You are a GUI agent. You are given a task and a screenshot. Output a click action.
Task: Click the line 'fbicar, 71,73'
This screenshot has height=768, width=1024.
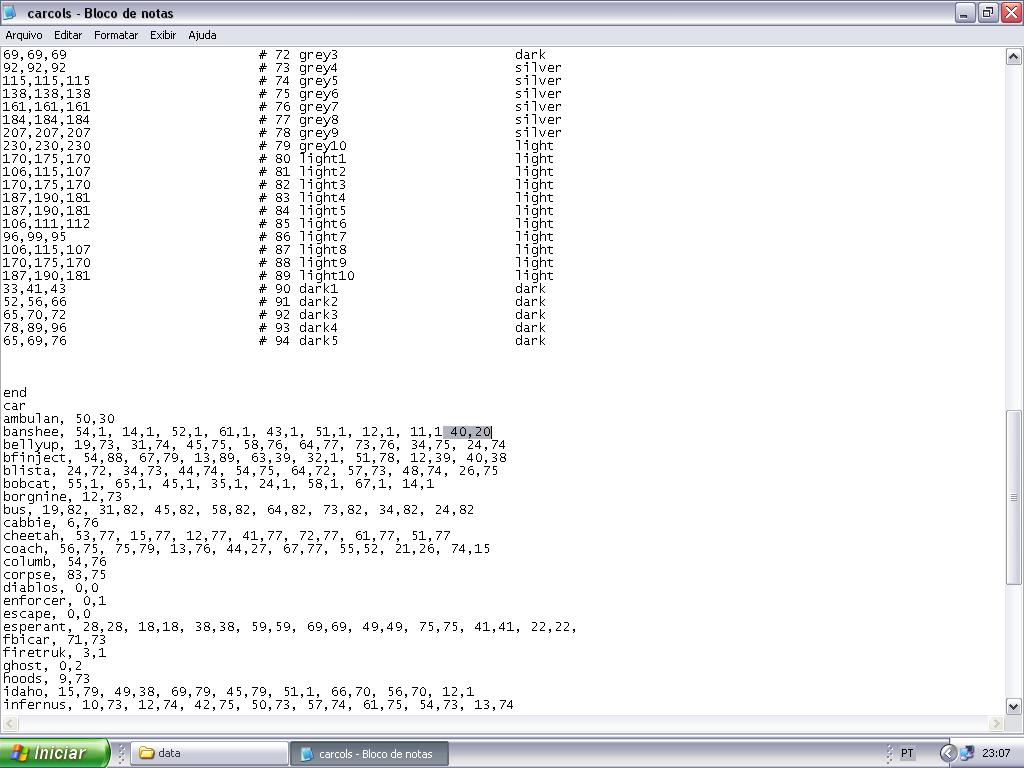[55, 641]
